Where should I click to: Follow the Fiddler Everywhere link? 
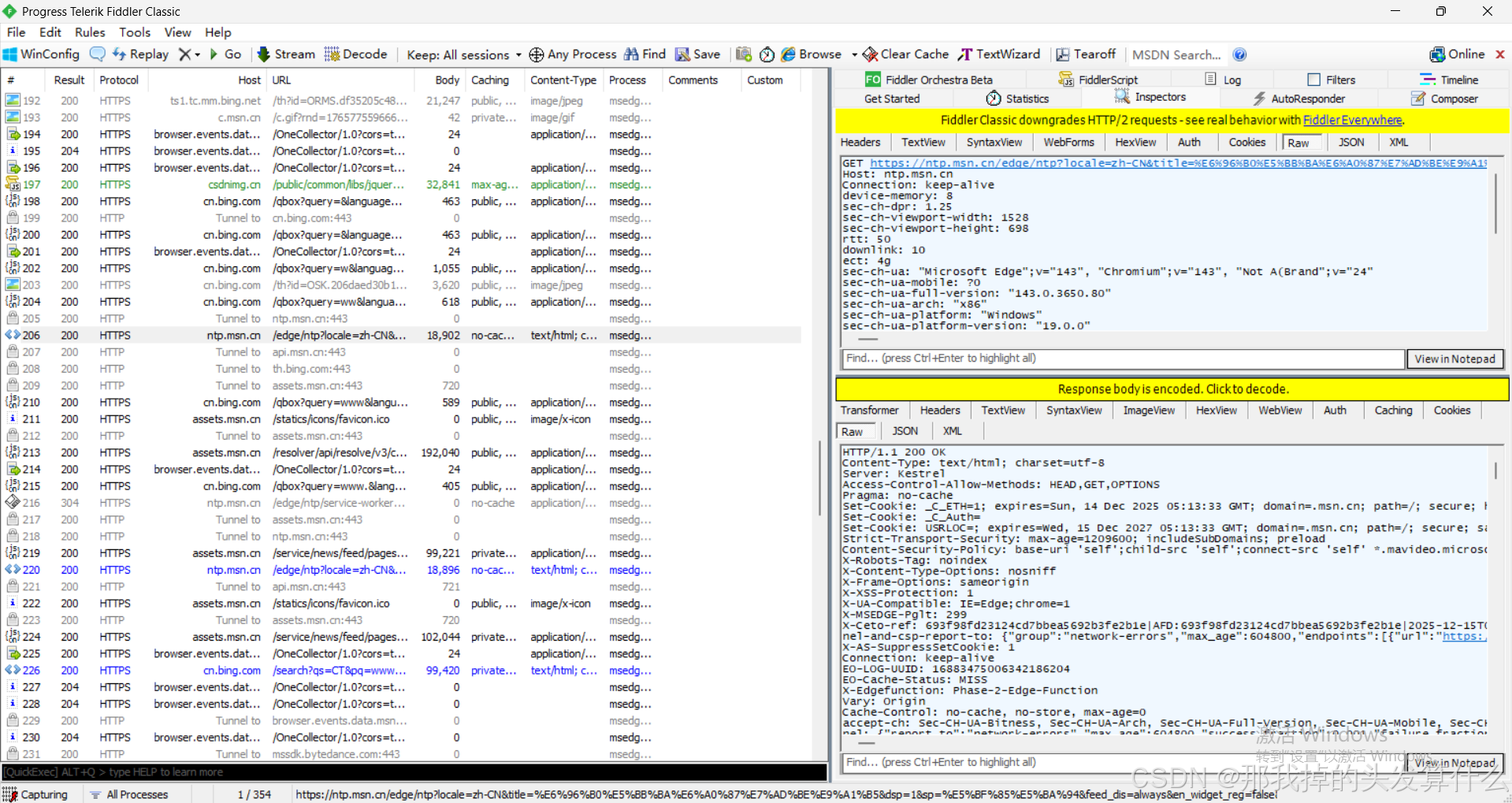coord(1353,120)
